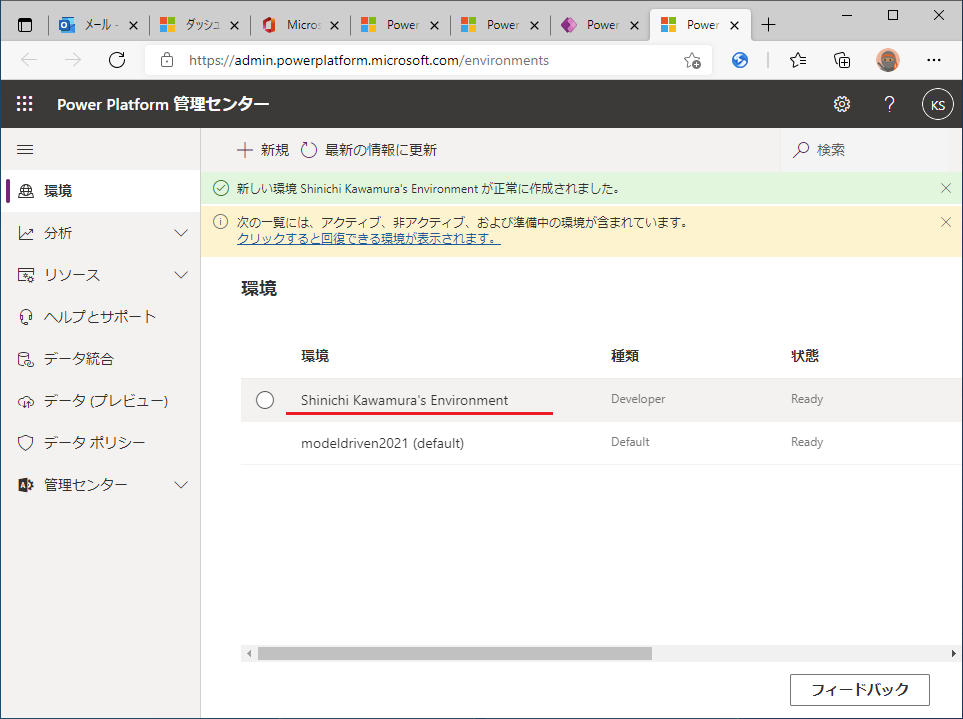Open the browser favorites list icon
This screenshot has width=963, height=719.
click(798, 60)
